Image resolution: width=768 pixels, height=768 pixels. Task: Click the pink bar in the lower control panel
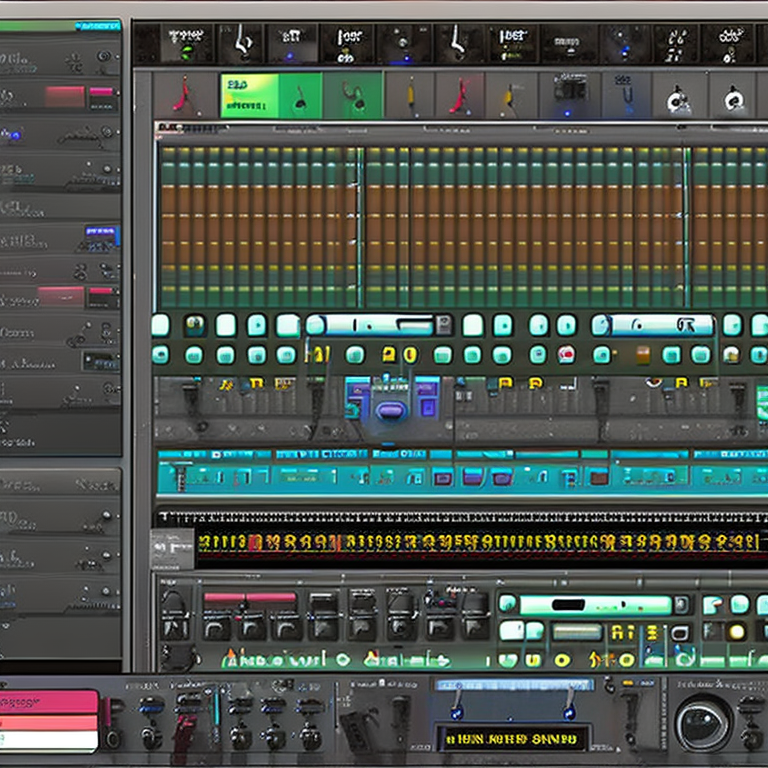(250, 597)
